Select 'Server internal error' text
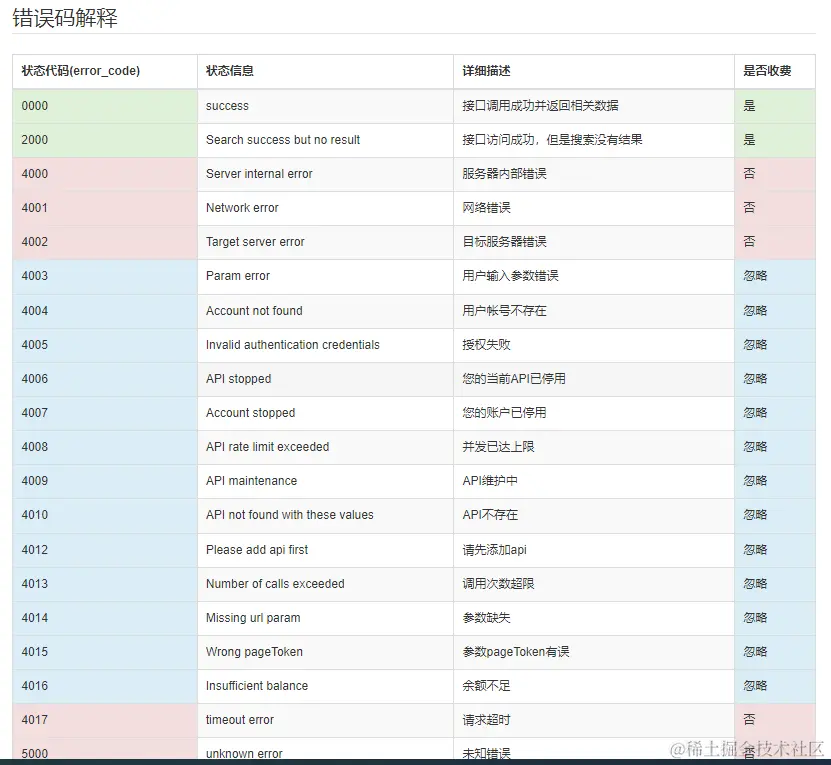Screen dimensions: 831x765 click(x=259, y=174)
